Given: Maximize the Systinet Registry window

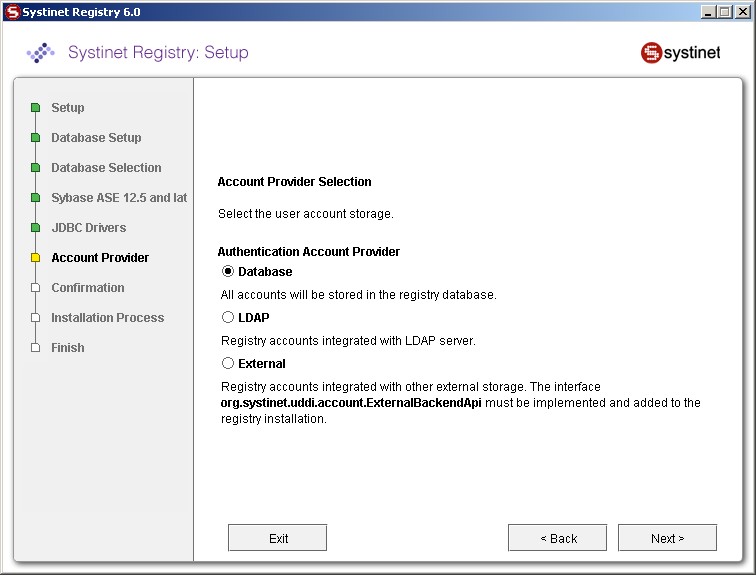Looking at the screenshot, I should pyautogui.click(x=724, y=12).
